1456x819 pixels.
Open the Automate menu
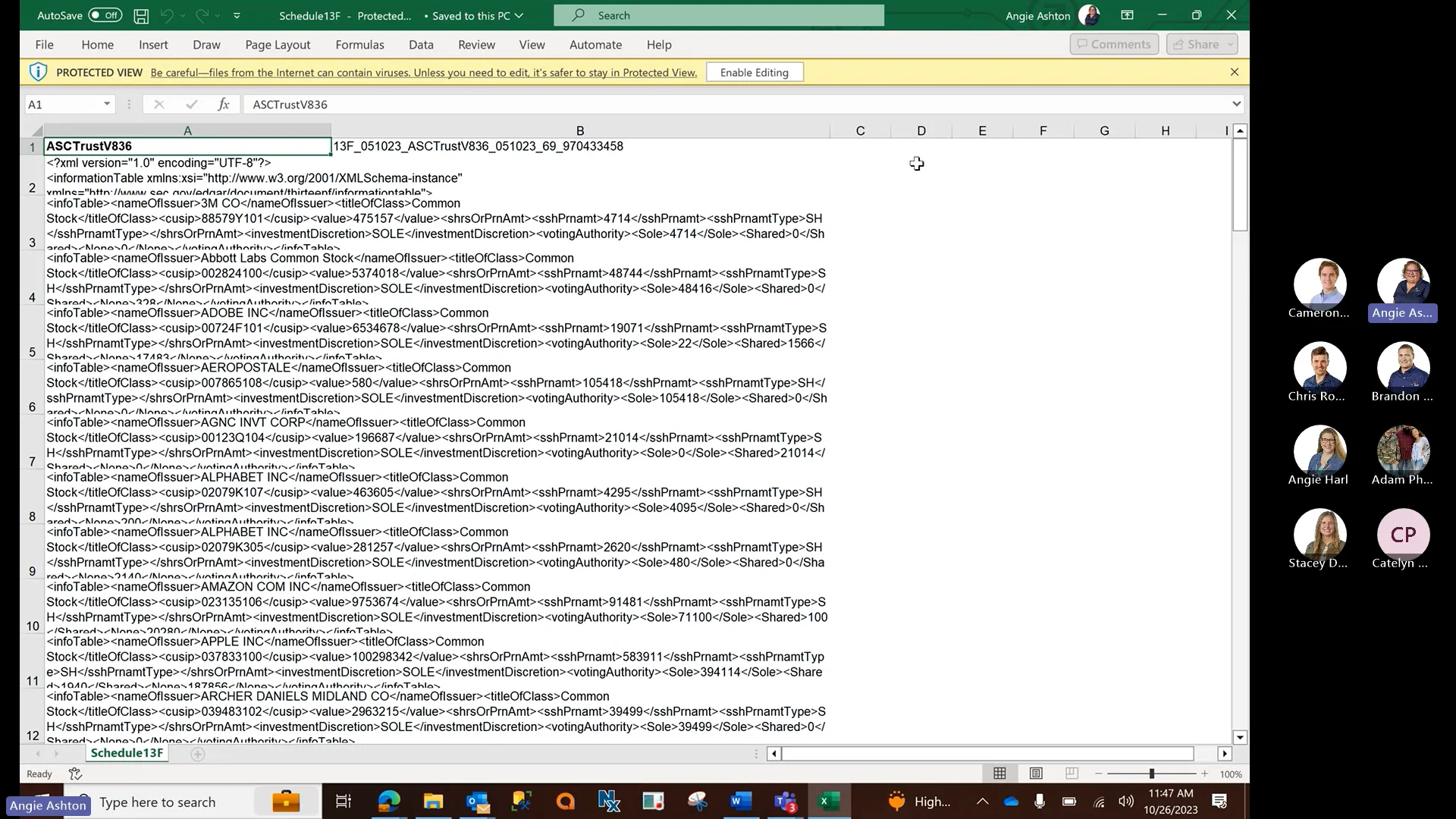coord(596,45)
